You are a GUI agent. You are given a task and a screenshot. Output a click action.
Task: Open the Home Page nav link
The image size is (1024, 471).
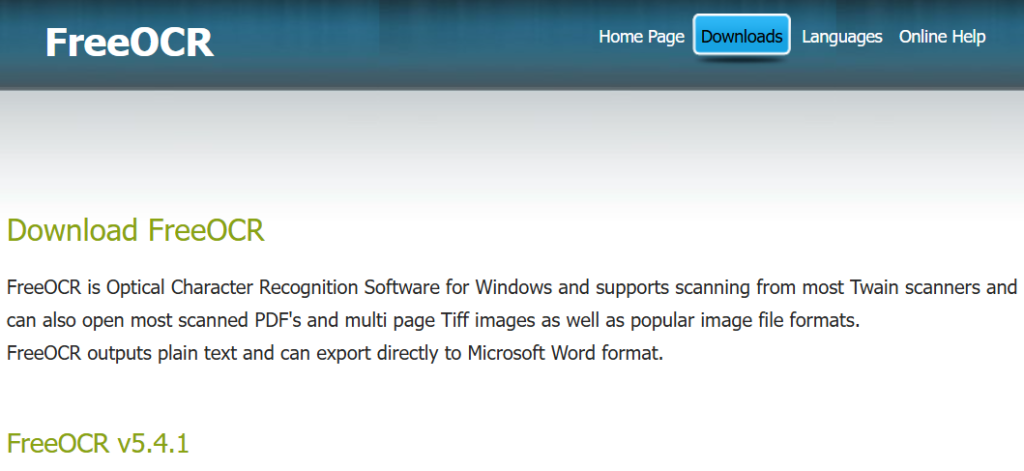coord(641,37)
